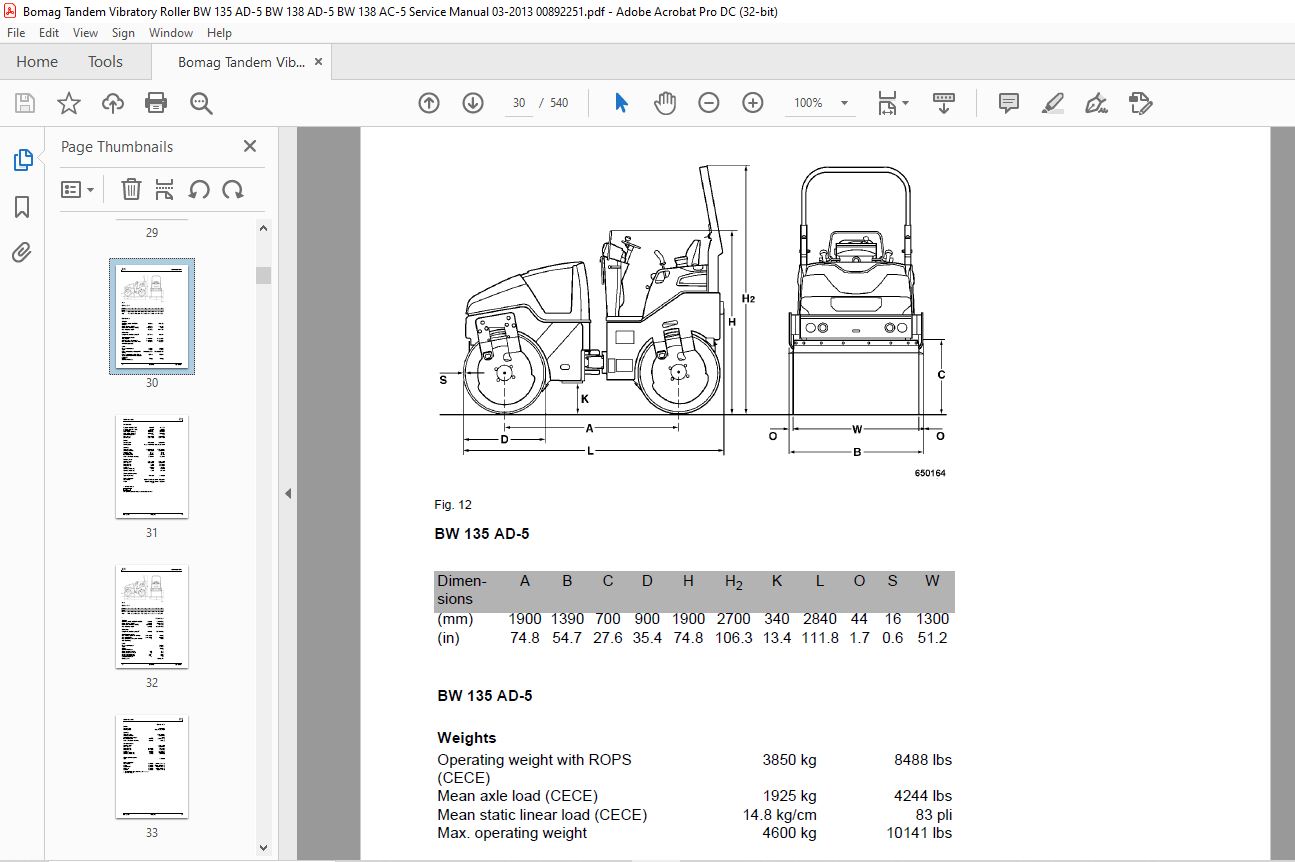The width and height of the screenshot is (1295, 862).
Task: Click the 'Weights' heading text
Action: pos(467,738)
